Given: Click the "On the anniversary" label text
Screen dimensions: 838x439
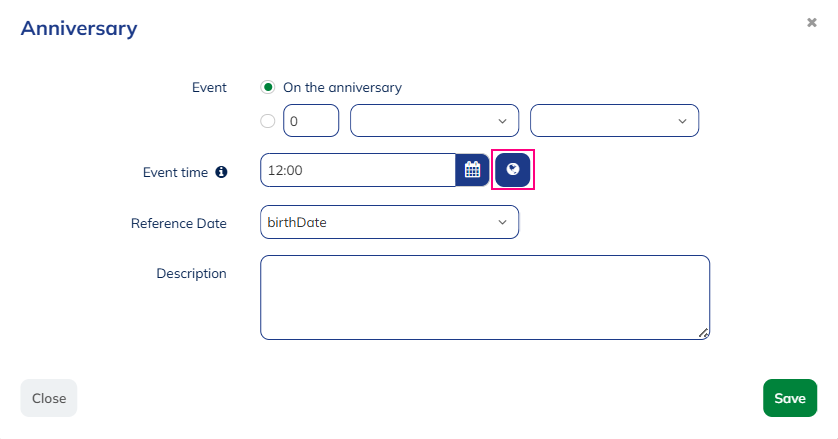Looking at the screenshot, I should click(342, 87).
